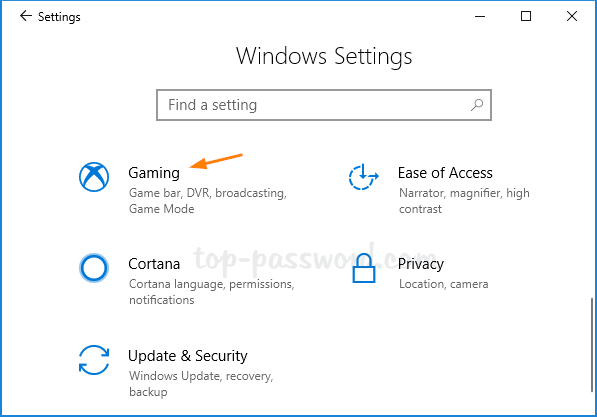Select the Cortana category title
Screen dimensions: 597x417
[154, 264]
